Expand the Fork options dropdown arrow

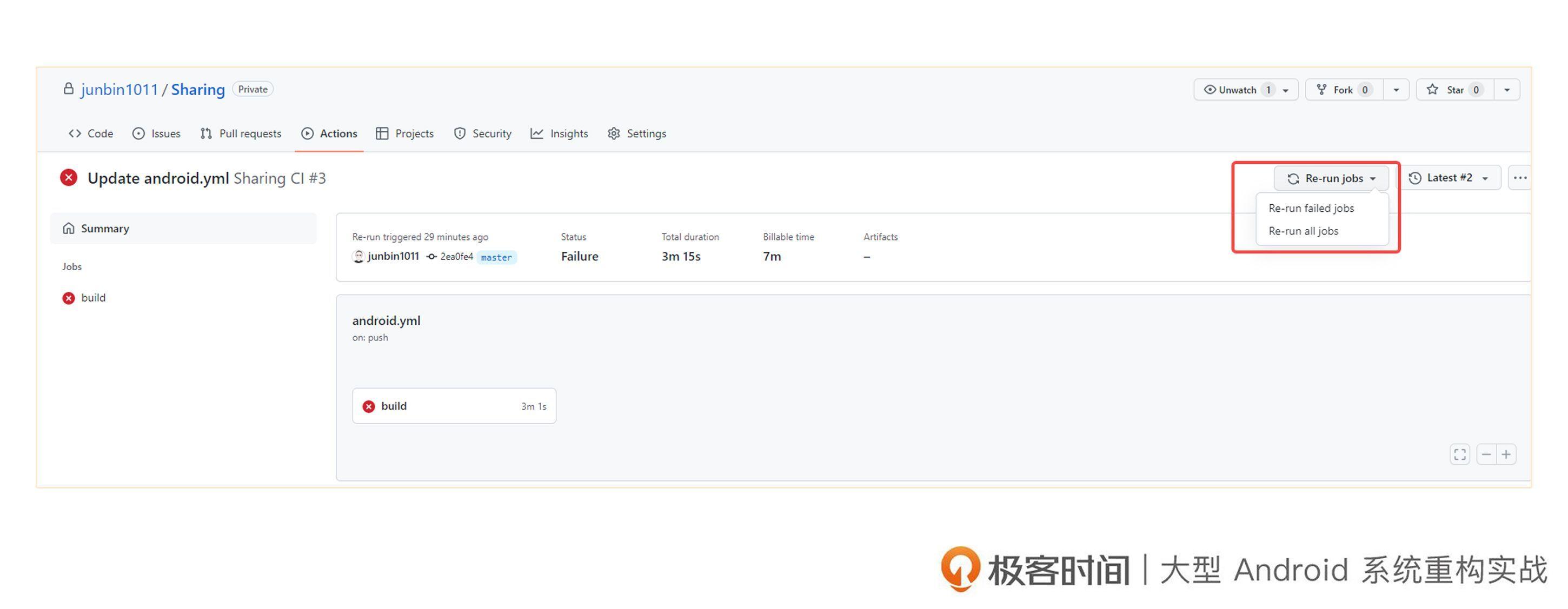pyautogui.click(x=1397, y=90)
